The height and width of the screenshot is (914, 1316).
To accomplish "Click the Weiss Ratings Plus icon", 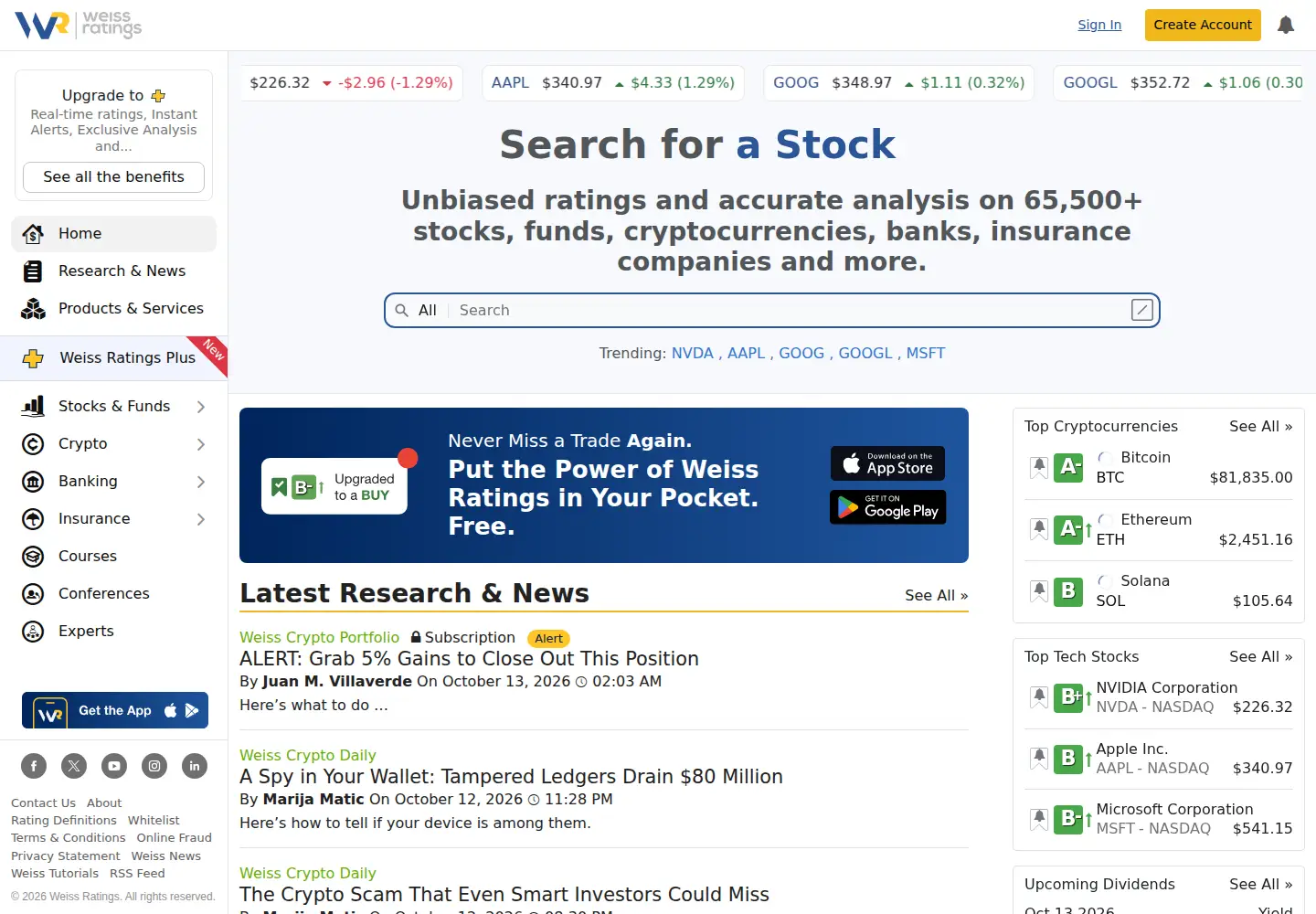I will [33, 358].
